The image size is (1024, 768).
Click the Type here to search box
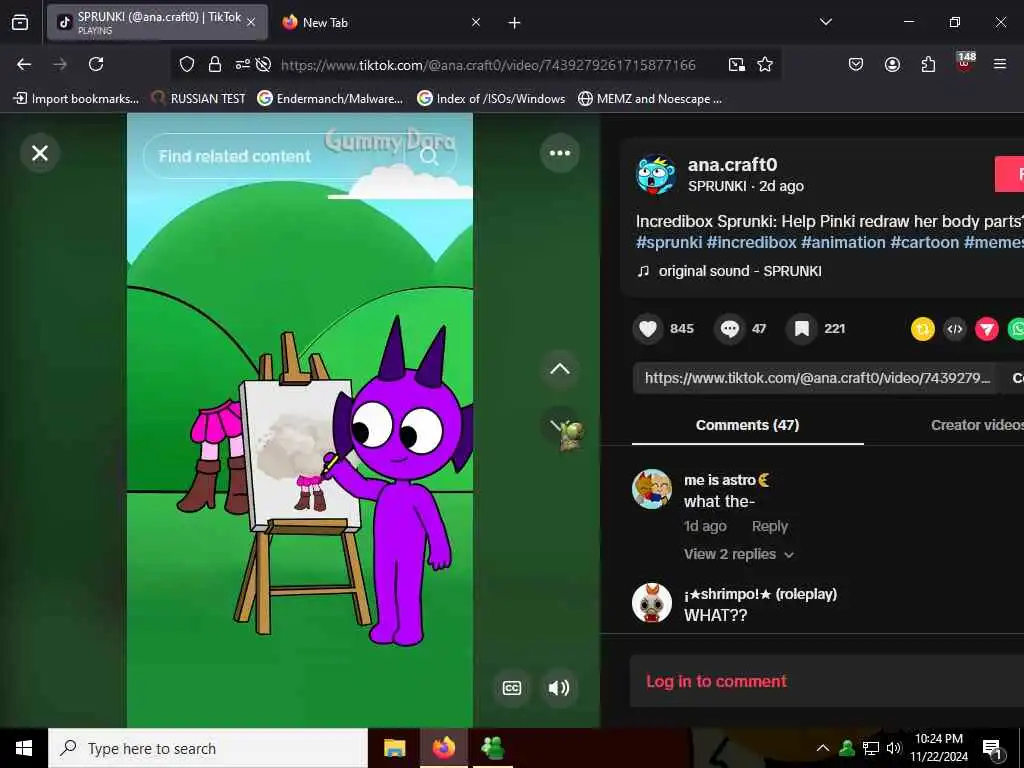click(208, 748)
